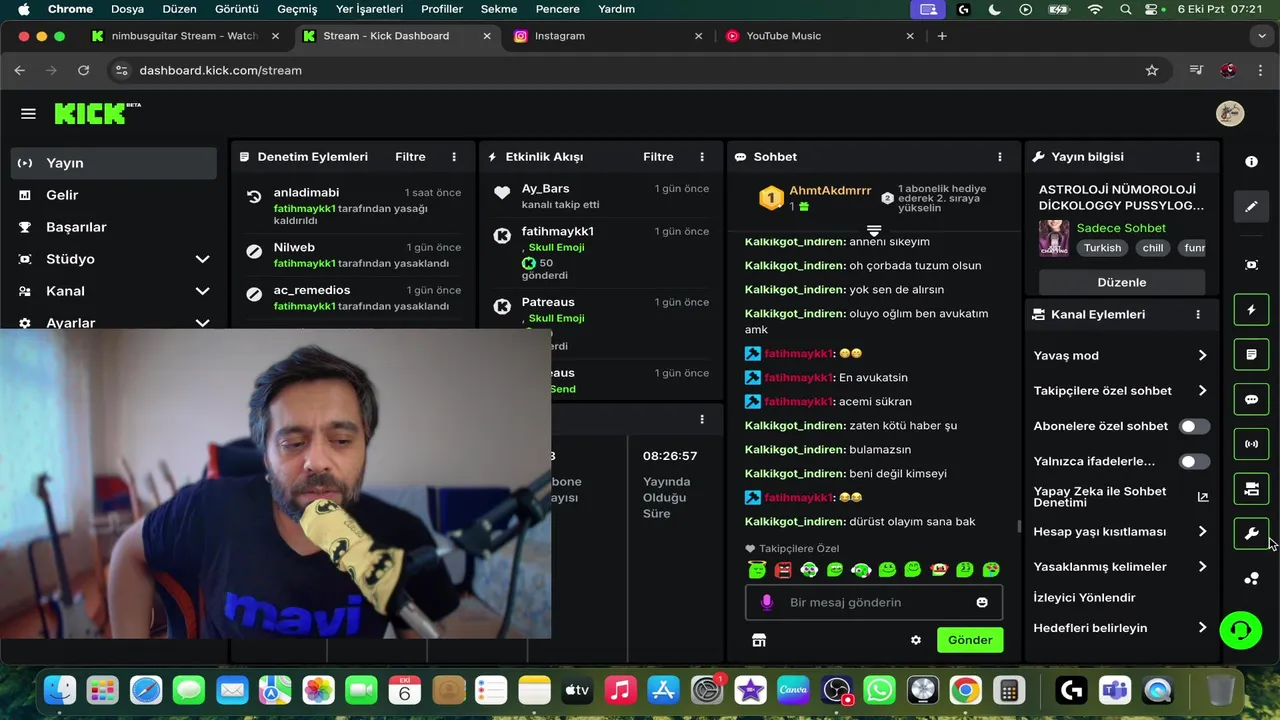Open the Dosya menu
Image resolution: width=1280 pixels, height=720 pixels.
[x=127, y=9]
